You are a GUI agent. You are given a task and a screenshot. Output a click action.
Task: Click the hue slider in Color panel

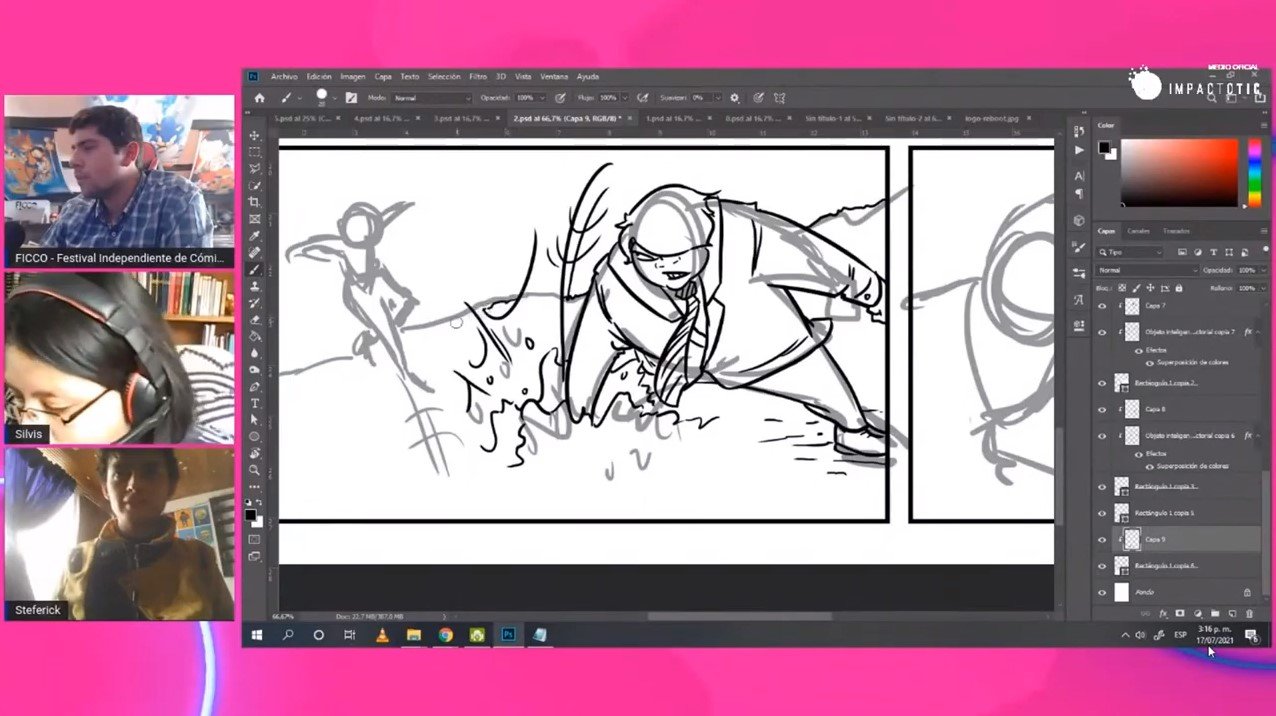[1255, 173]
